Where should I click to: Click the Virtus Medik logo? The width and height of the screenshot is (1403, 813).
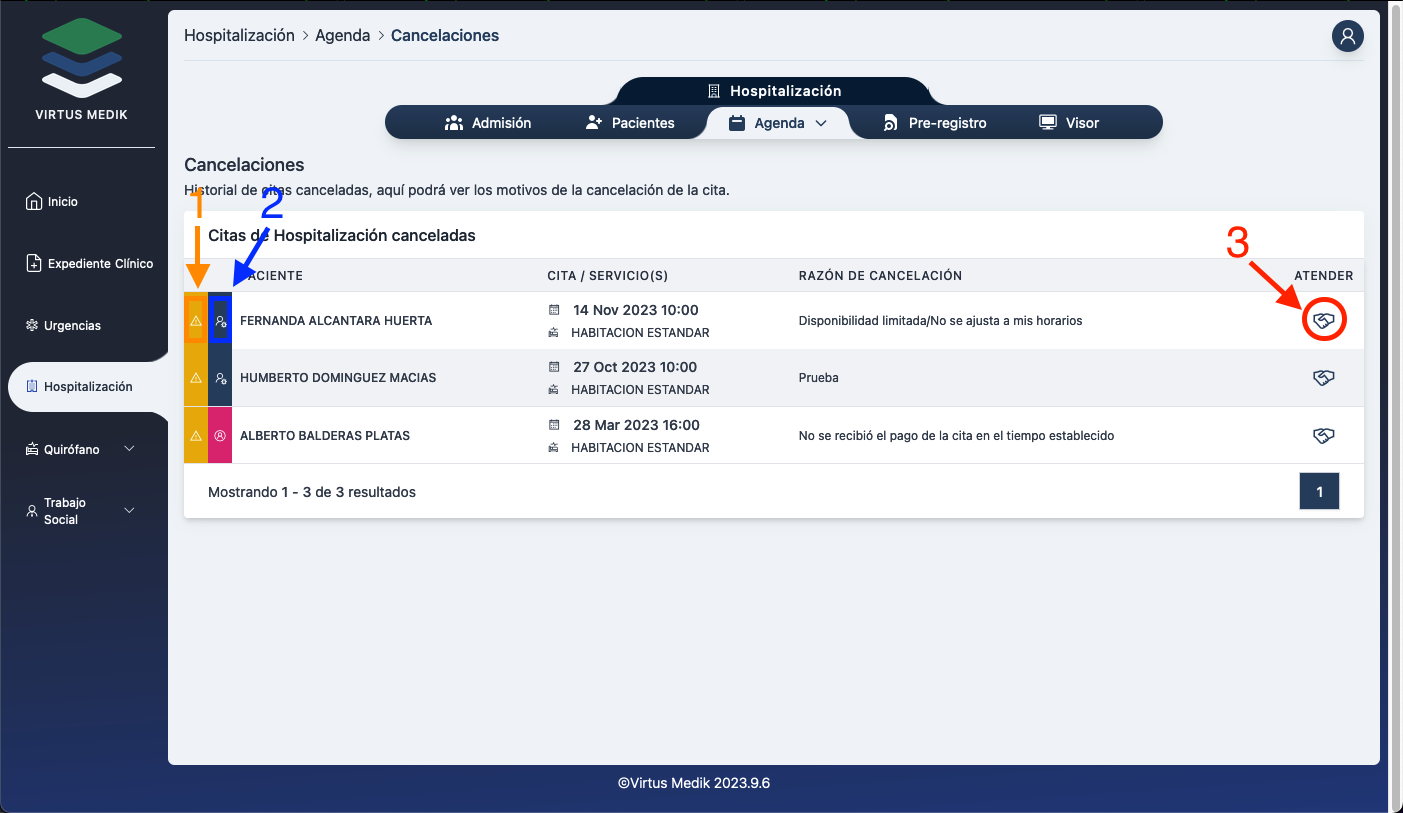(x=82, y=62)
